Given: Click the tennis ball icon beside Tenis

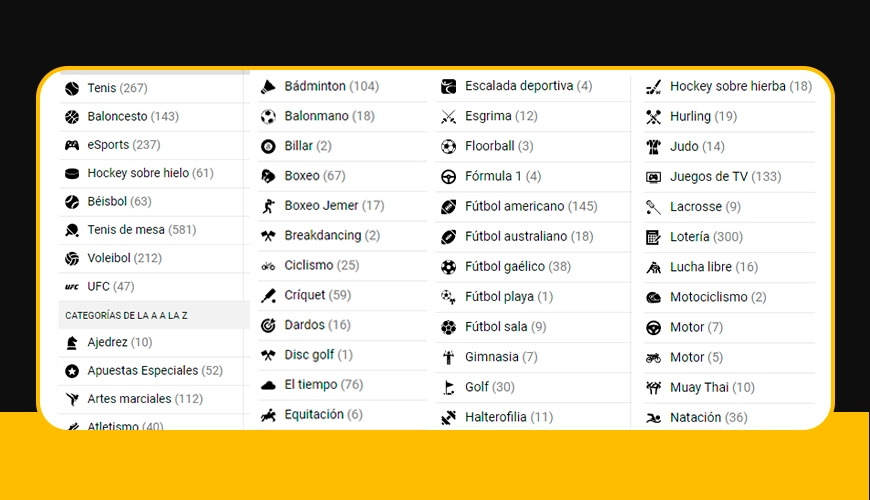Looking at the screenshot, I should point(72,88).
